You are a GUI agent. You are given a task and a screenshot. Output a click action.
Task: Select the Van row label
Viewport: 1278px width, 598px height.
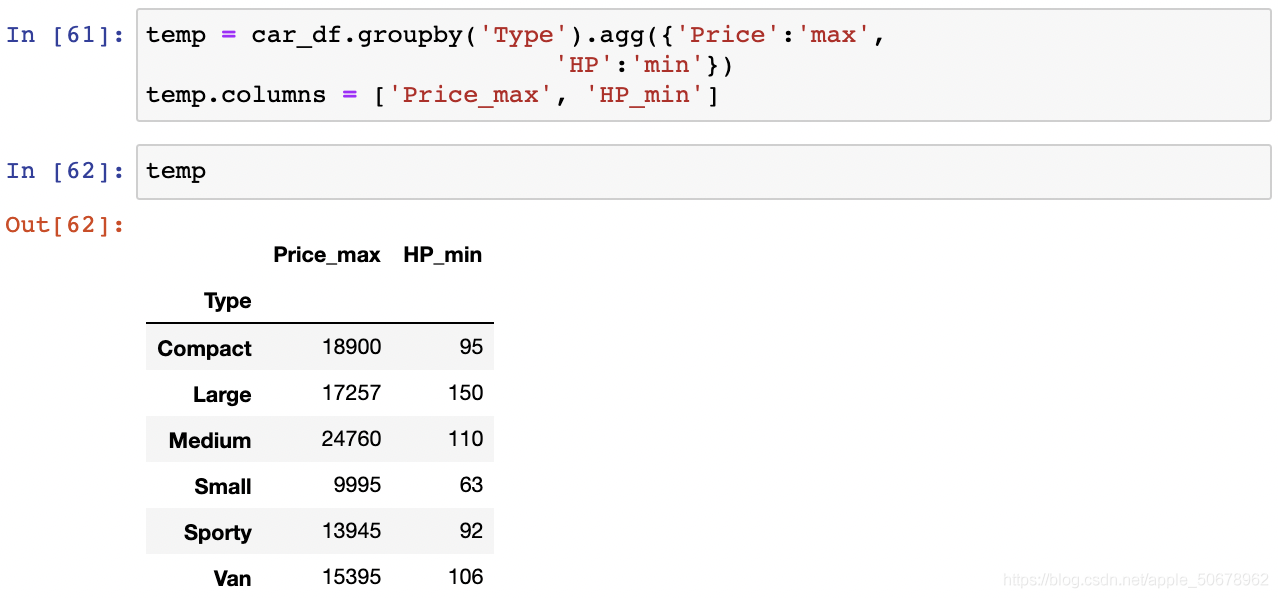[233, 579]
